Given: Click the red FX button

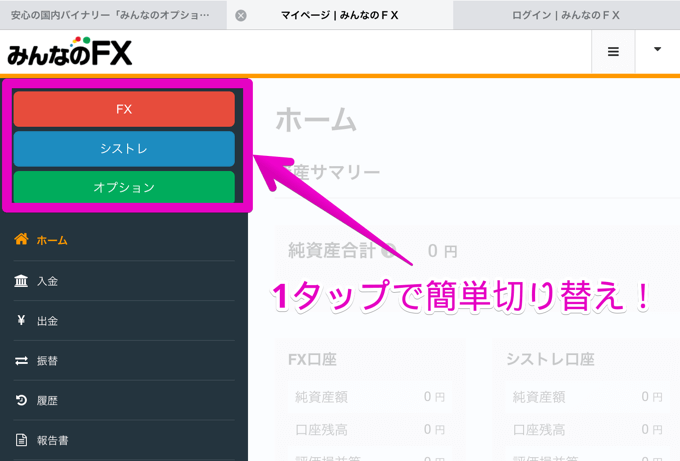Looking at the screenshot, I should pyautogui.click(x=124, y=109).
